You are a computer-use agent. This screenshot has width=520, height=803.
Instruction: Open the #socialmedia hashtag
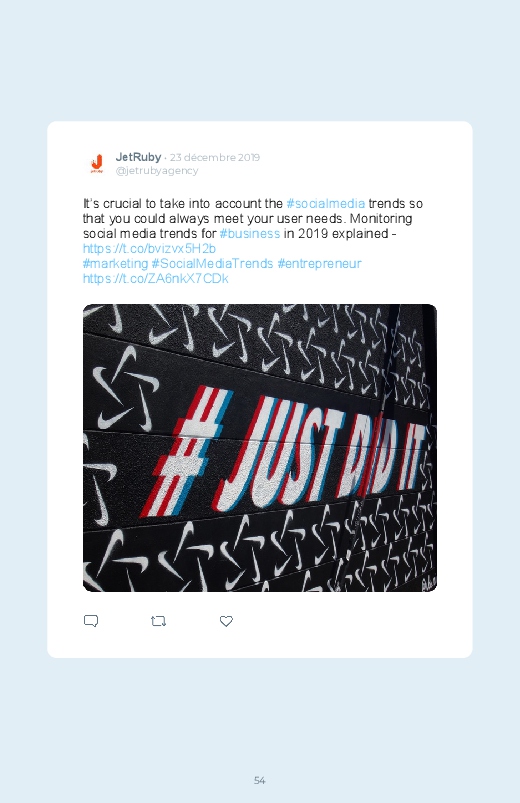[326, 204]
